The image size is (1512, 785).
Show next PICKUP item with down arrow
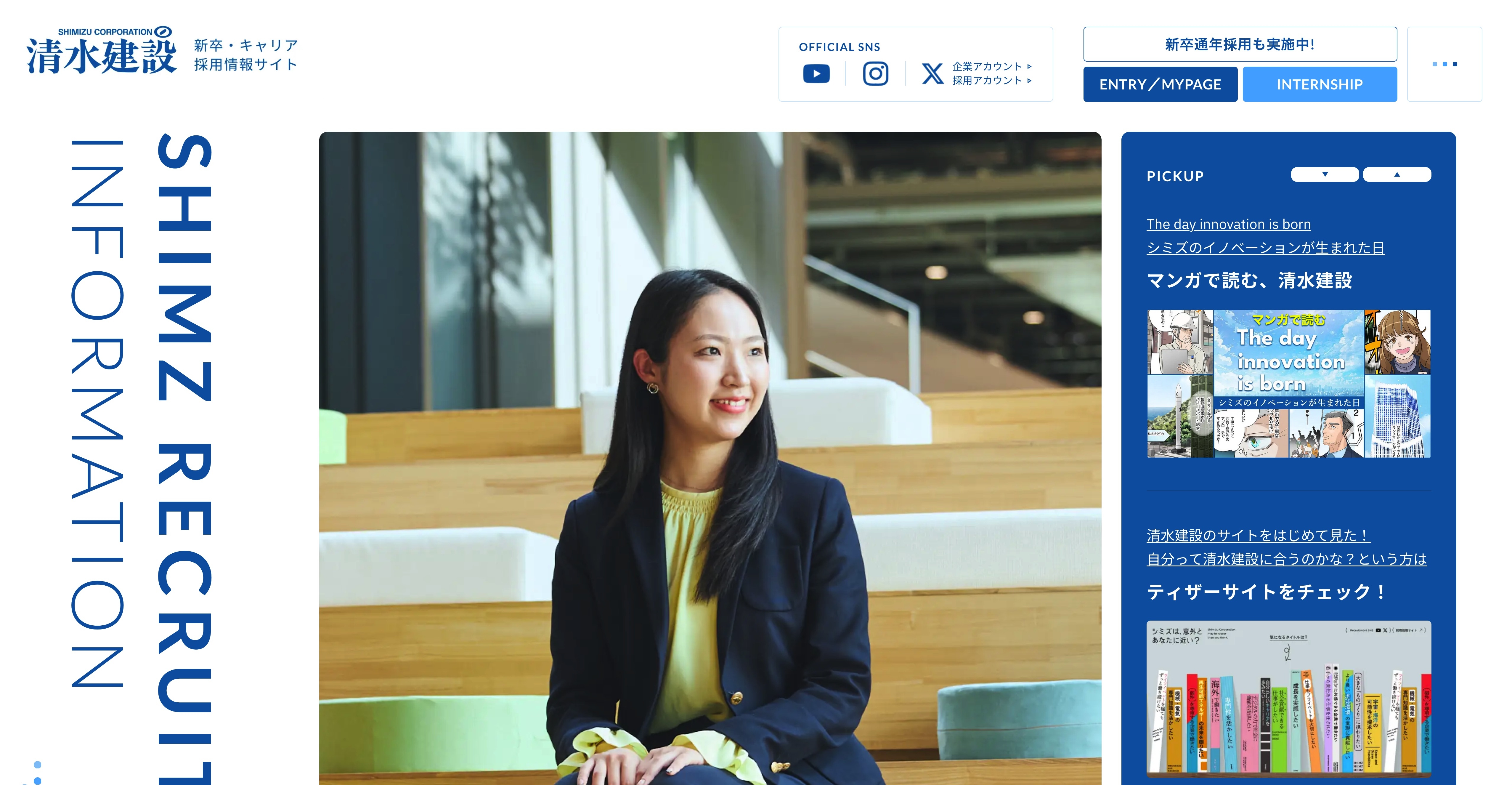tap(1325, 174)
